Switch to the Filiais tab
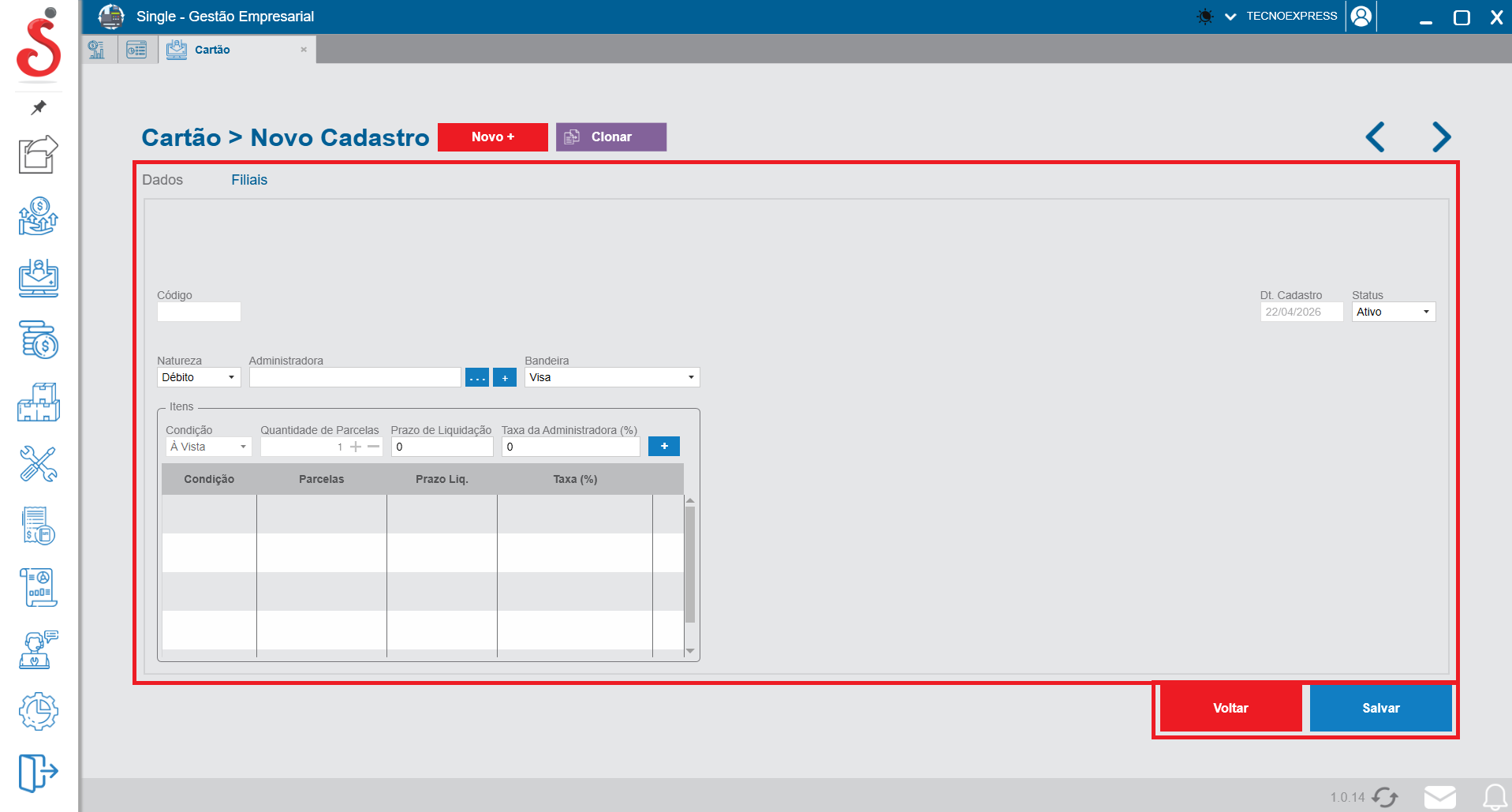 click(x=249, y=180)
